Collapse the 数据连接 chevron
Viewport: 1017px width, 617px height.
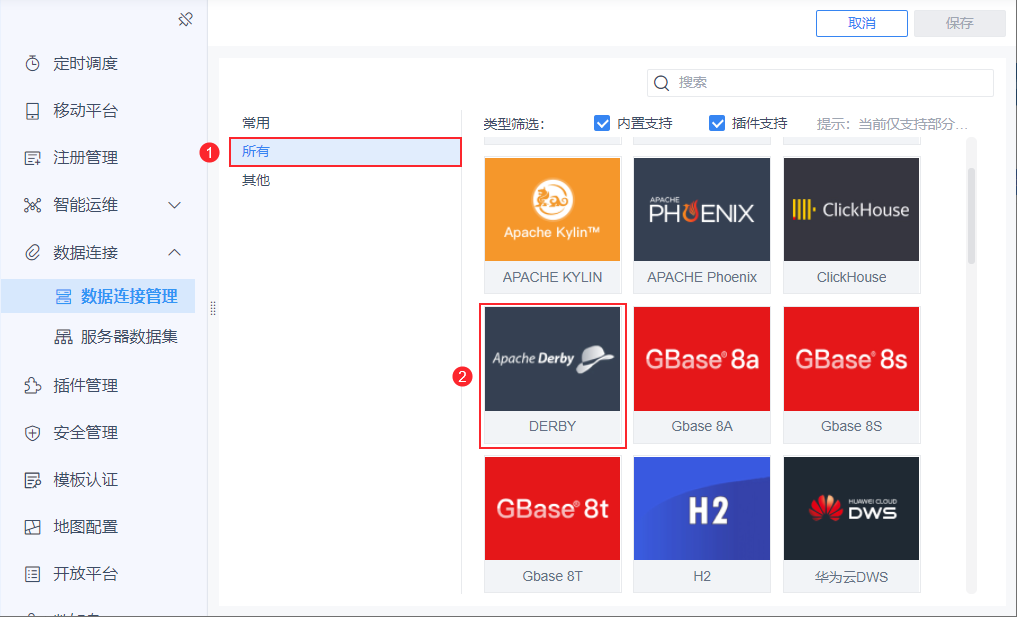tap(174, 252)
